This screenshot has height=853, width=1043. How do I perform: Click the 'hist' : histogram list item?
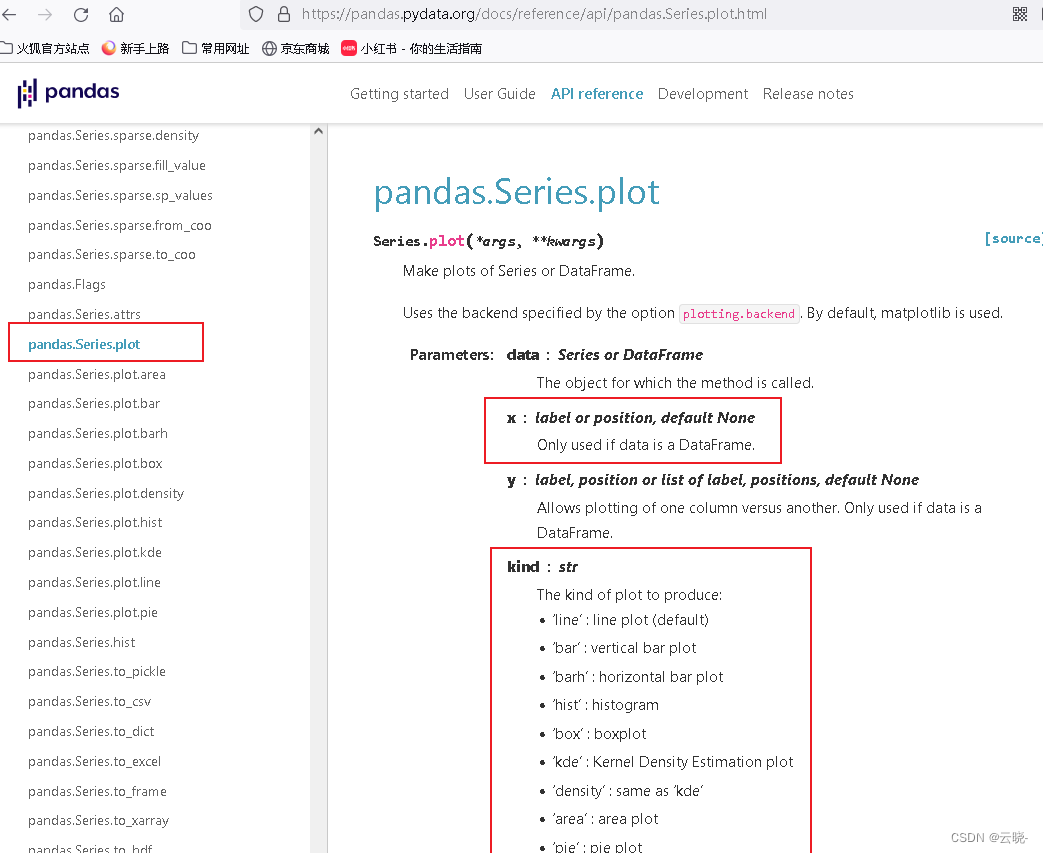click(605, 705)
